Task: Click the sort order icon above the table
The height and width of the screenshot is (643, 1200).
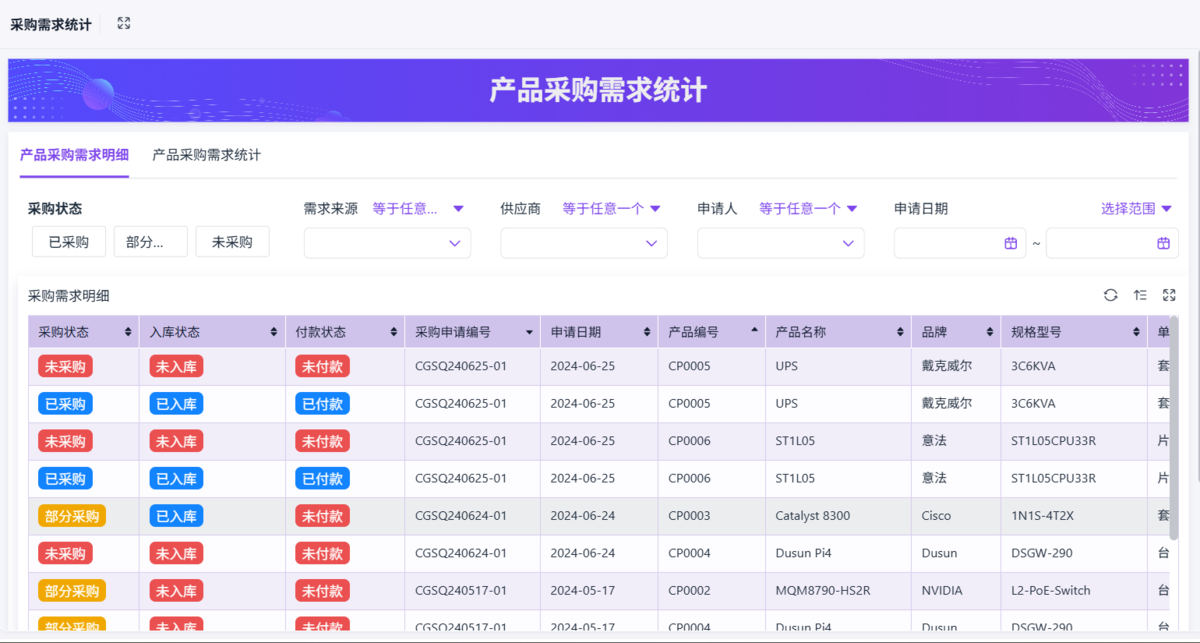Action: [x=1140, y=295]
